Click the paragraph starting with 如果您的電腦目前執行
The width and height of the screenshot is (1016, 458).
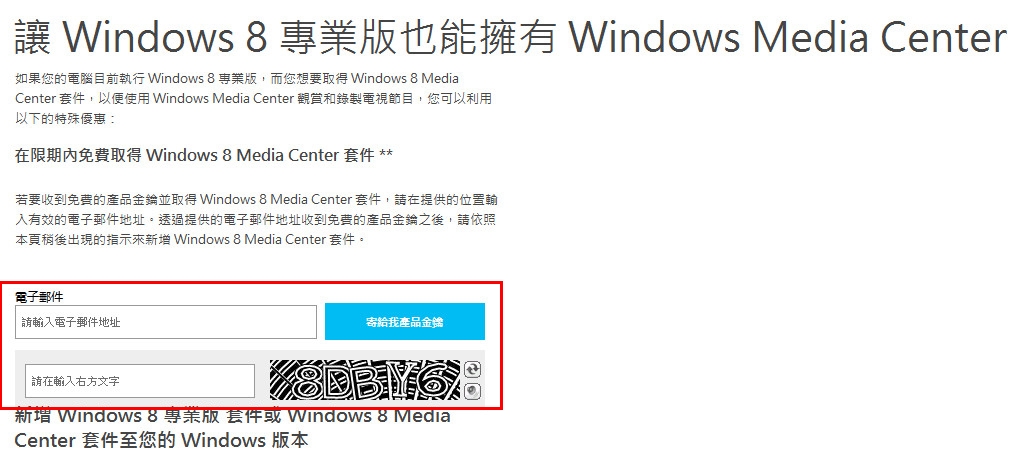253,98
